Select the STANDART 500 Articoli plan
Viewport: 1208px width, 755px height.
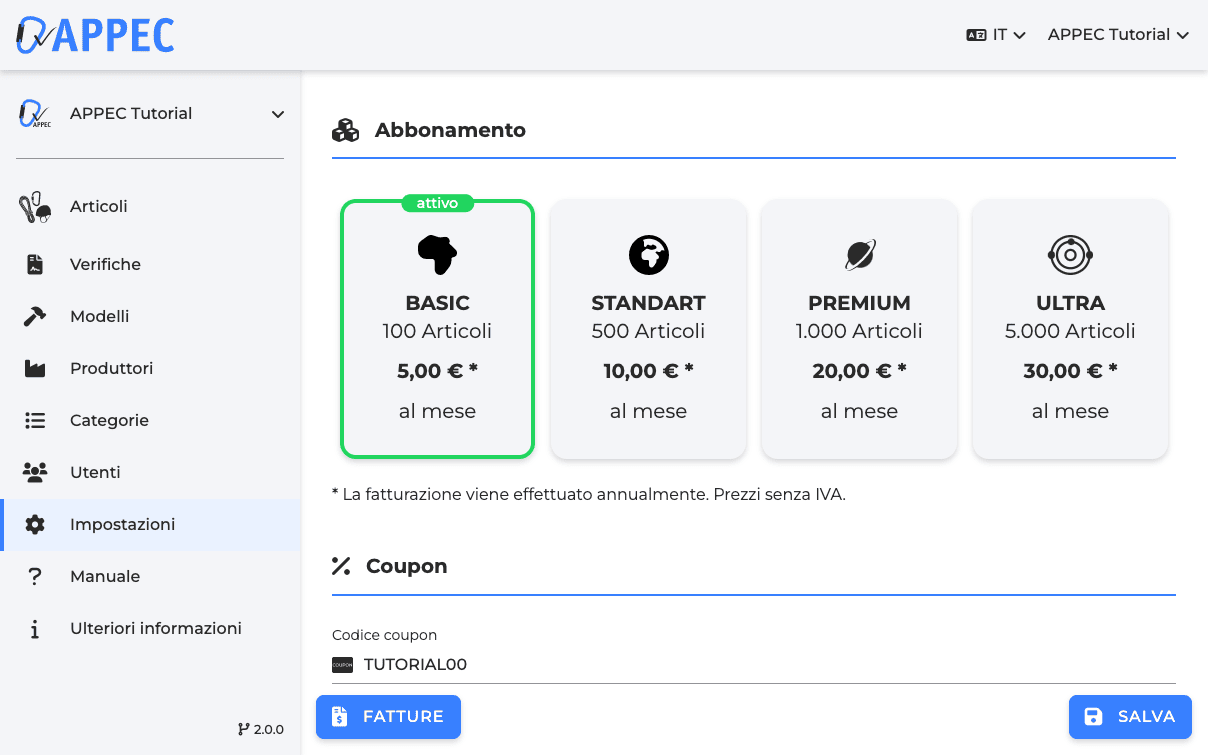pos(648,330)
